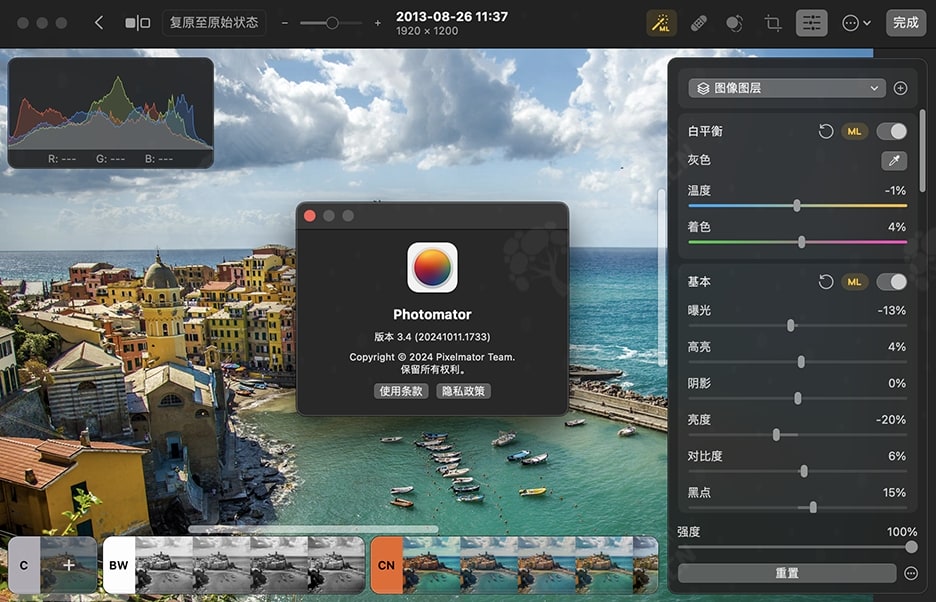Pick gray point with 灰色 eyedropper
936x602 pixels.
tap(894, 160)
